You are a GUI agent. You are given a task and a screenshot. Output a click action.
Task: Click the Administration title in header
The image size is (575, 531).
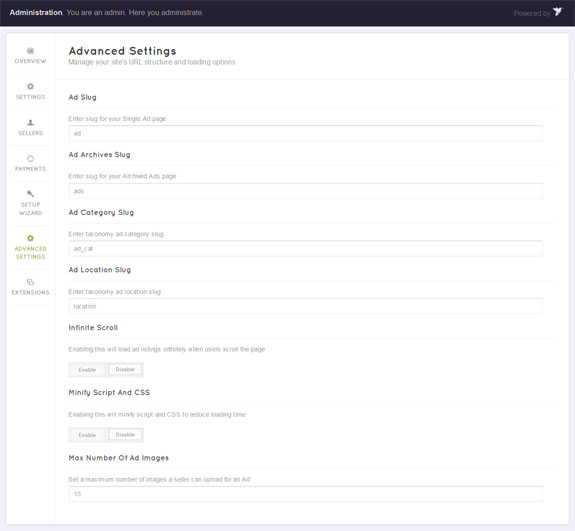coord(36,12)
